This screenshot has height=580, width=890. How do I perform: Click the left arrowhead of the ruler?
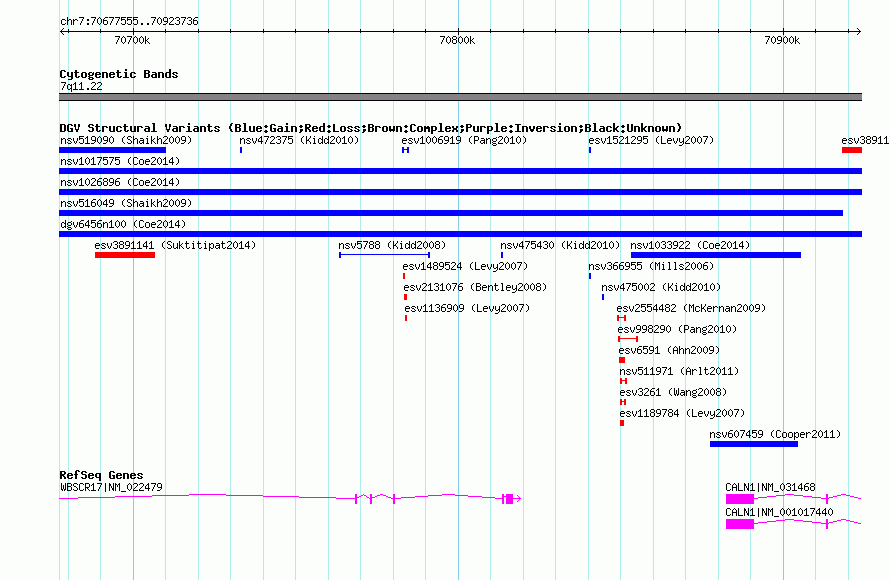(62, 31)
